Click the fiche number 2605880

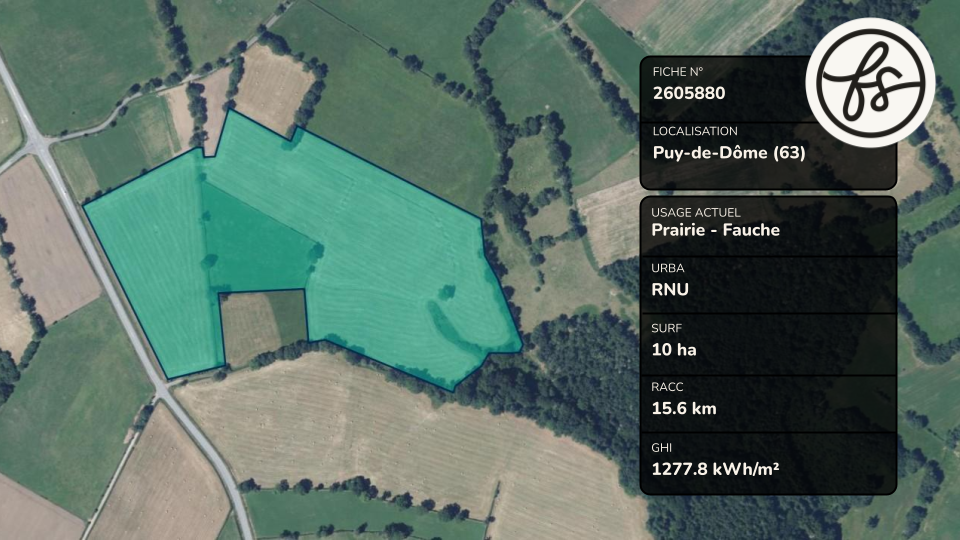689,94
